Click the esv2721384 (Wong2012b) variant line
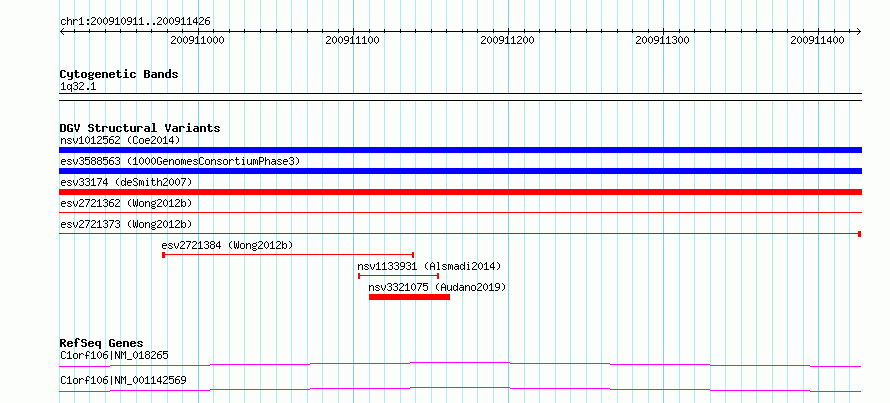 (x=288, y=255)
